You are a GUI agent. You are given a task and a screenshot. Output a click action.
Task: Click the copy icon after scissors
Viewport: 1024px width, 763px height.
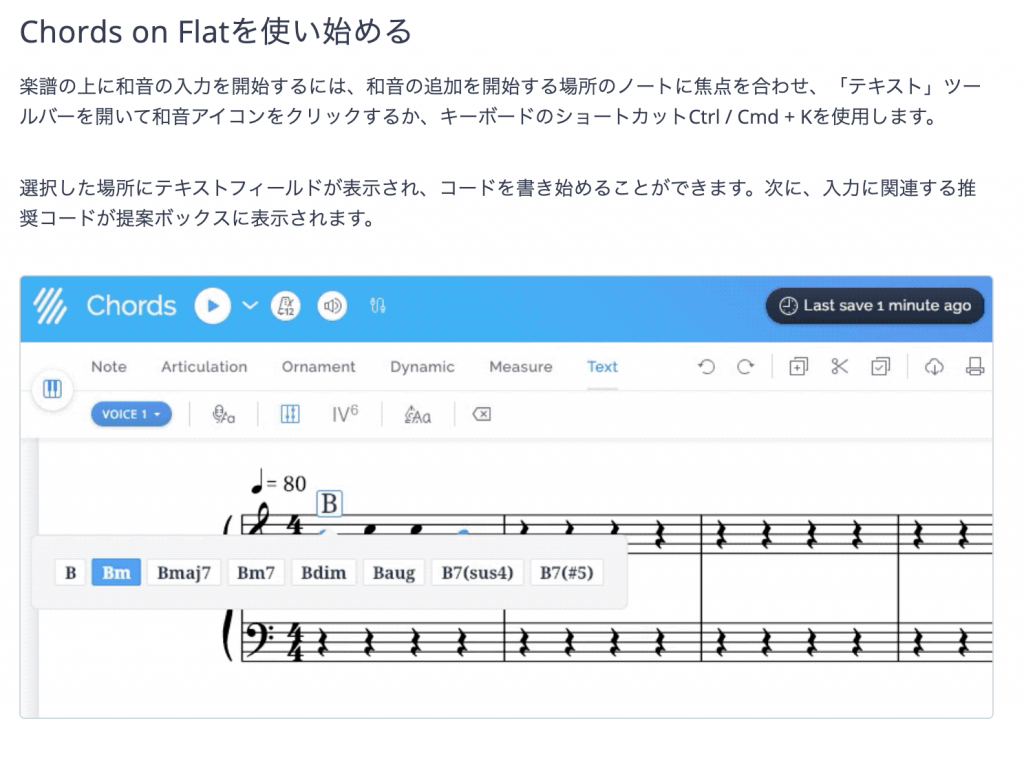[880, 366]
